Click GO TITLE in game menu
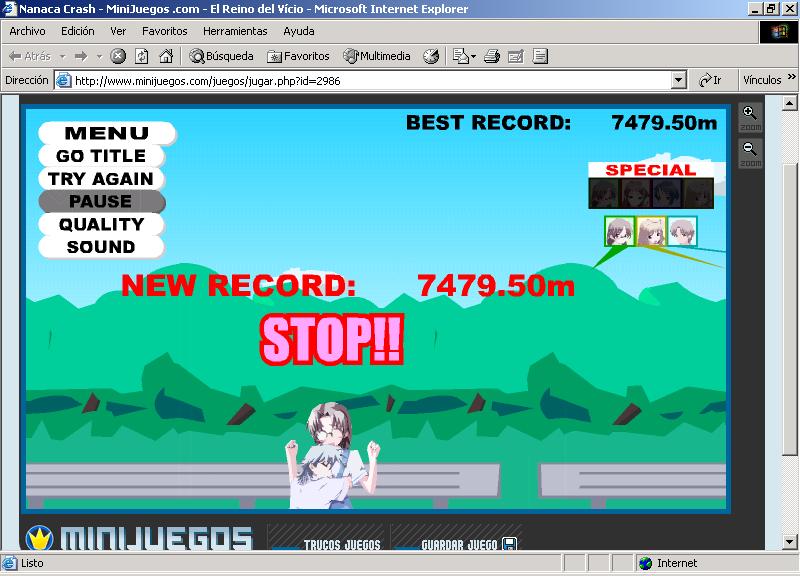The width and height of the screenshot is (800, 576). [101, 156]
